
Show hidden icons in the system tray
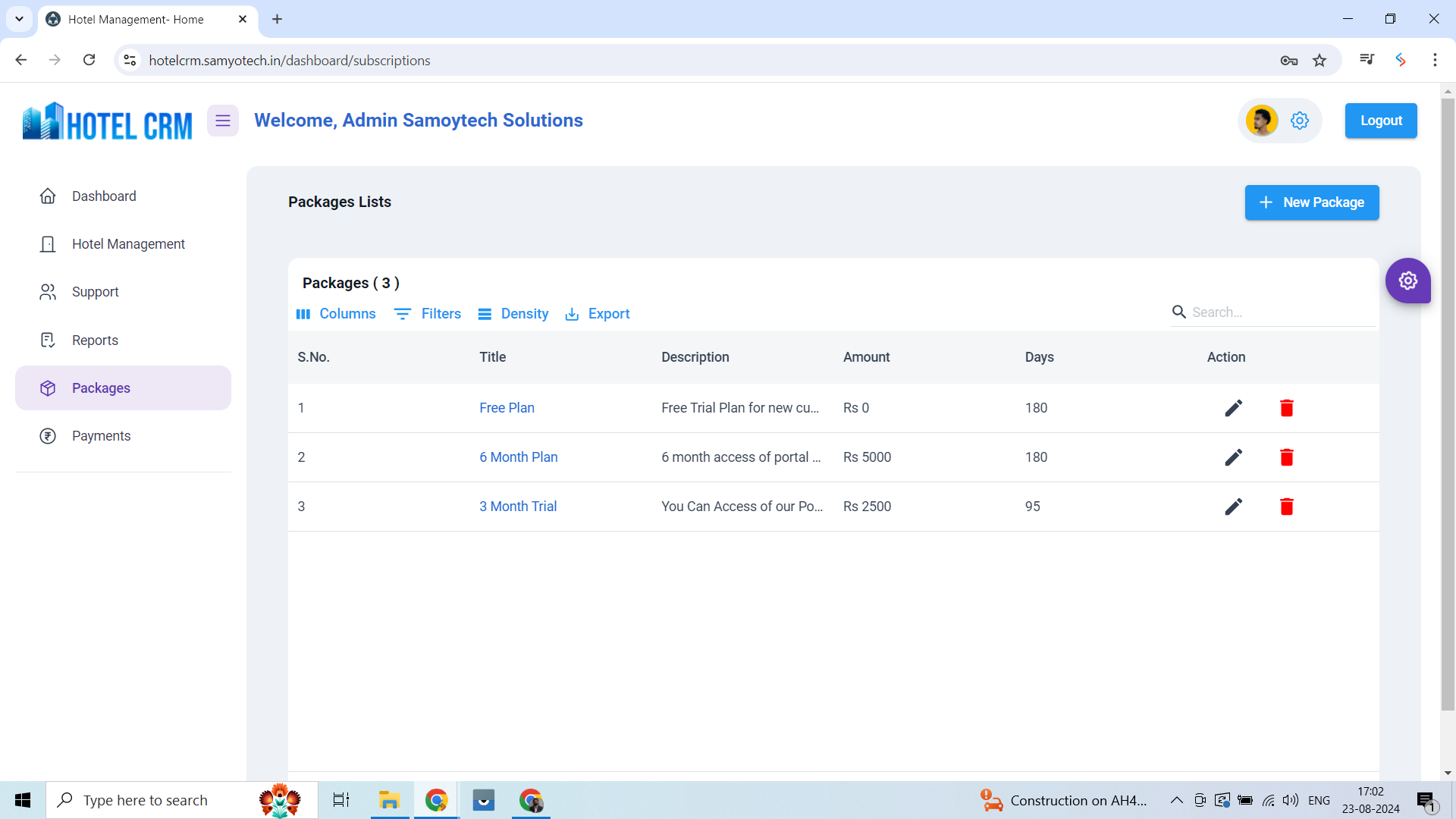1177,800
